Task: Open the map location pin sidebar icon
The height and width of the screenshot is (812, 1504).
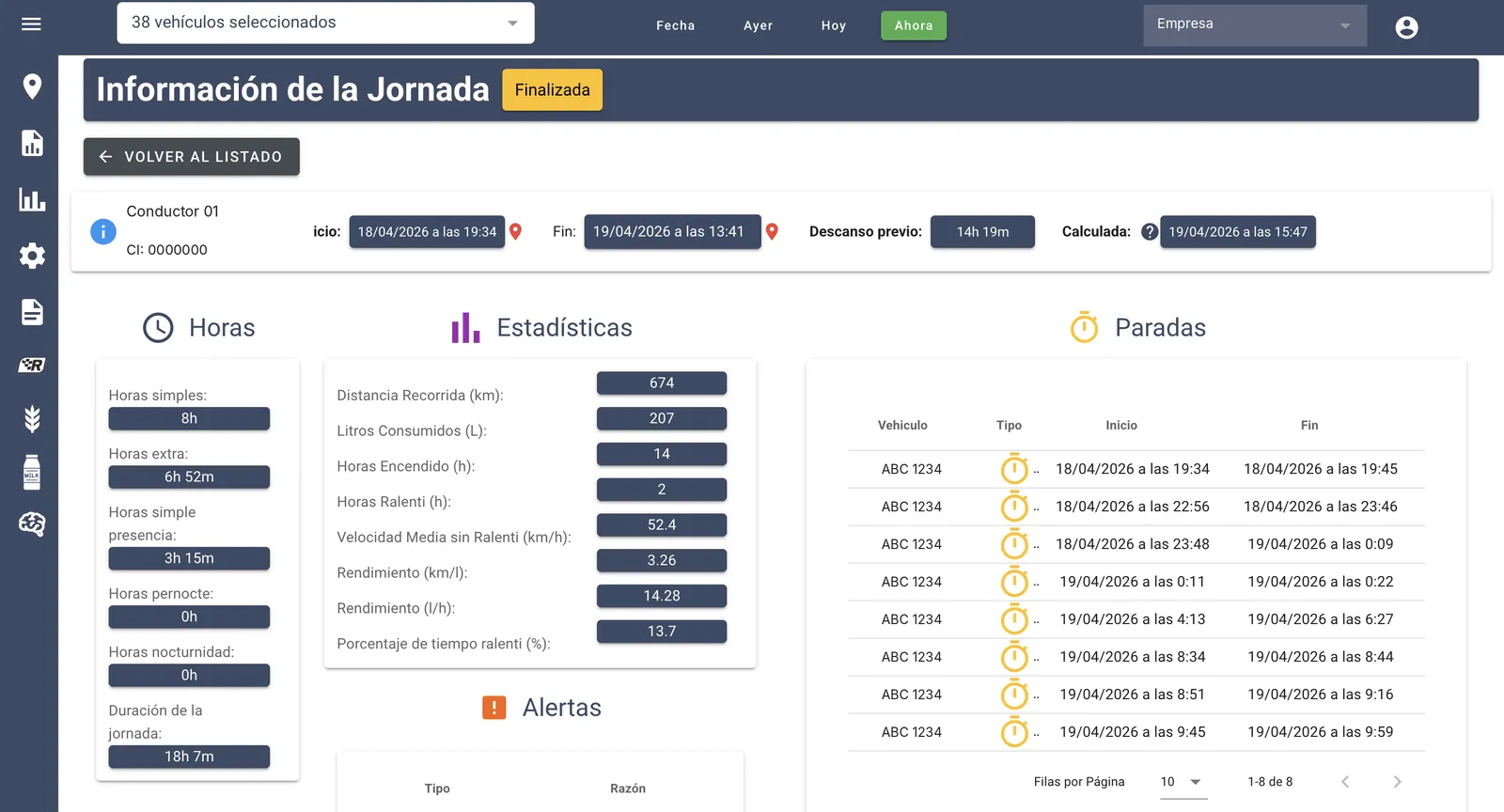Action: 32,86
